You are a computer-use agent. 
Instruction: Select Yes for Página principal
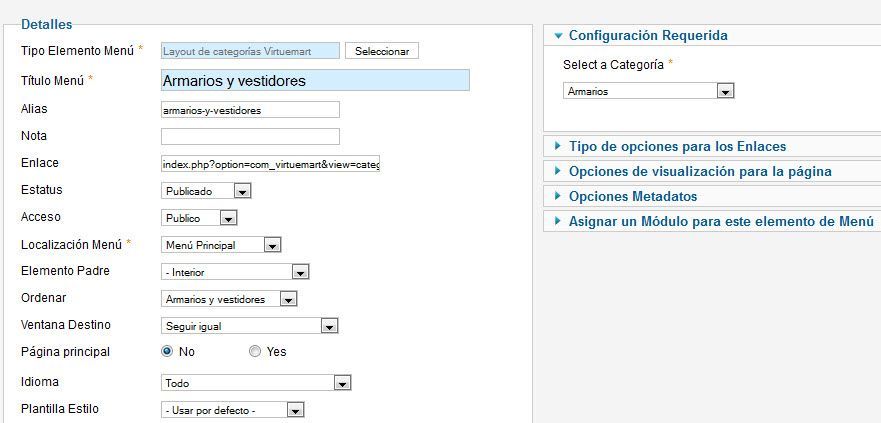pyautogui.click(x=255, y=352)
